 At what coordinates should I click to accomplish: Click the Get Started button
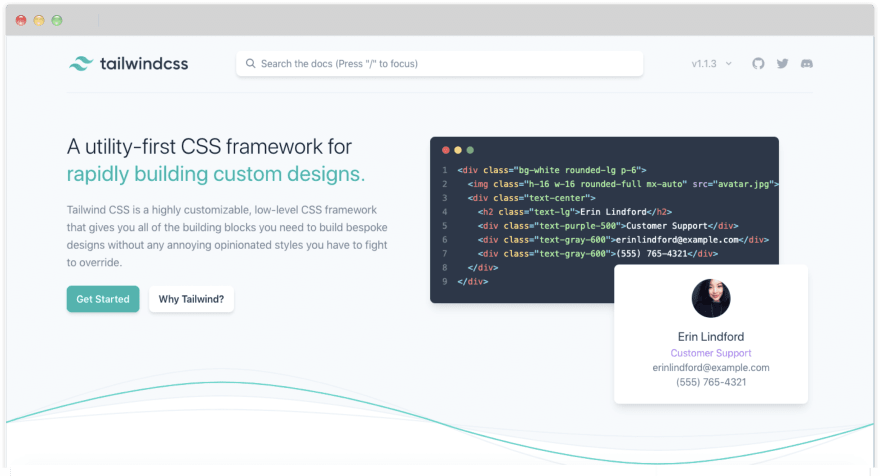pyautogui.click(x=103, y=299)
